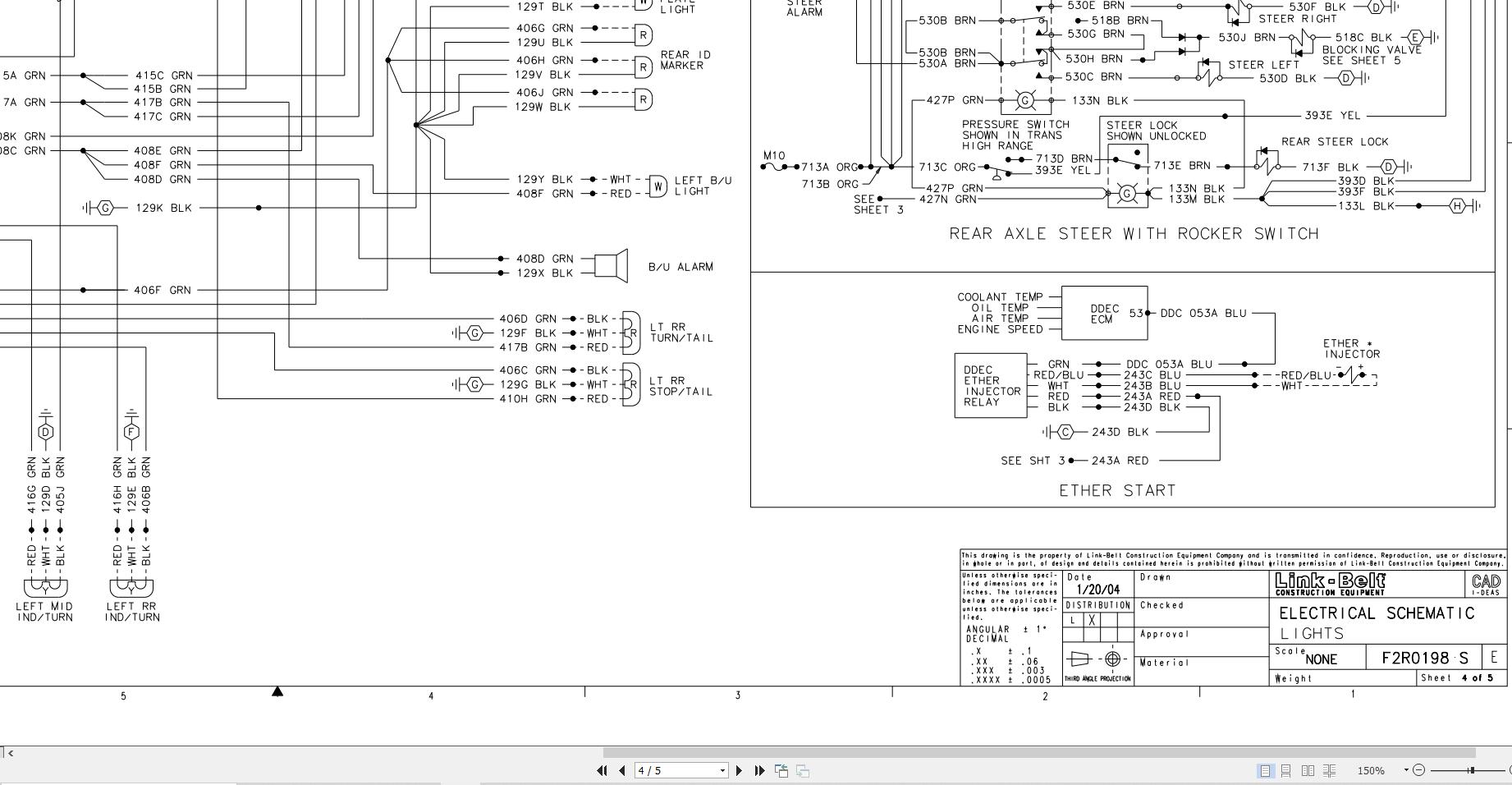Click inside the 4/5 page number field

pos(673,770)
